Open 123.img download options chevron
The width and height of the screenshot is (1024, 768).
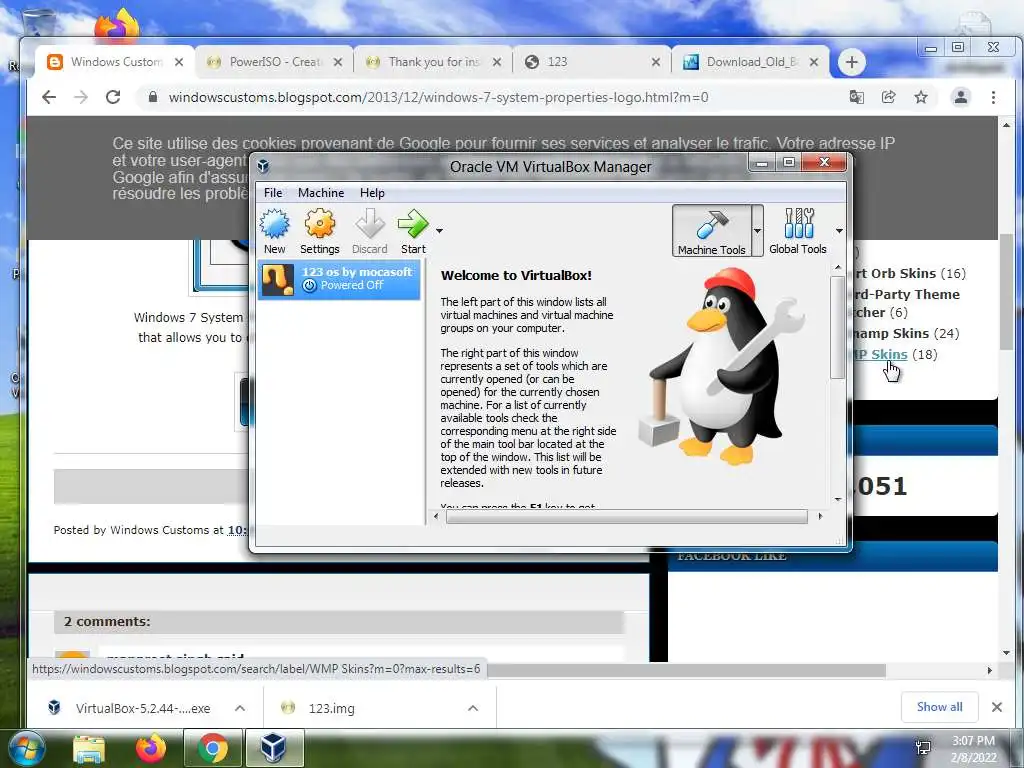pos(473,708)
